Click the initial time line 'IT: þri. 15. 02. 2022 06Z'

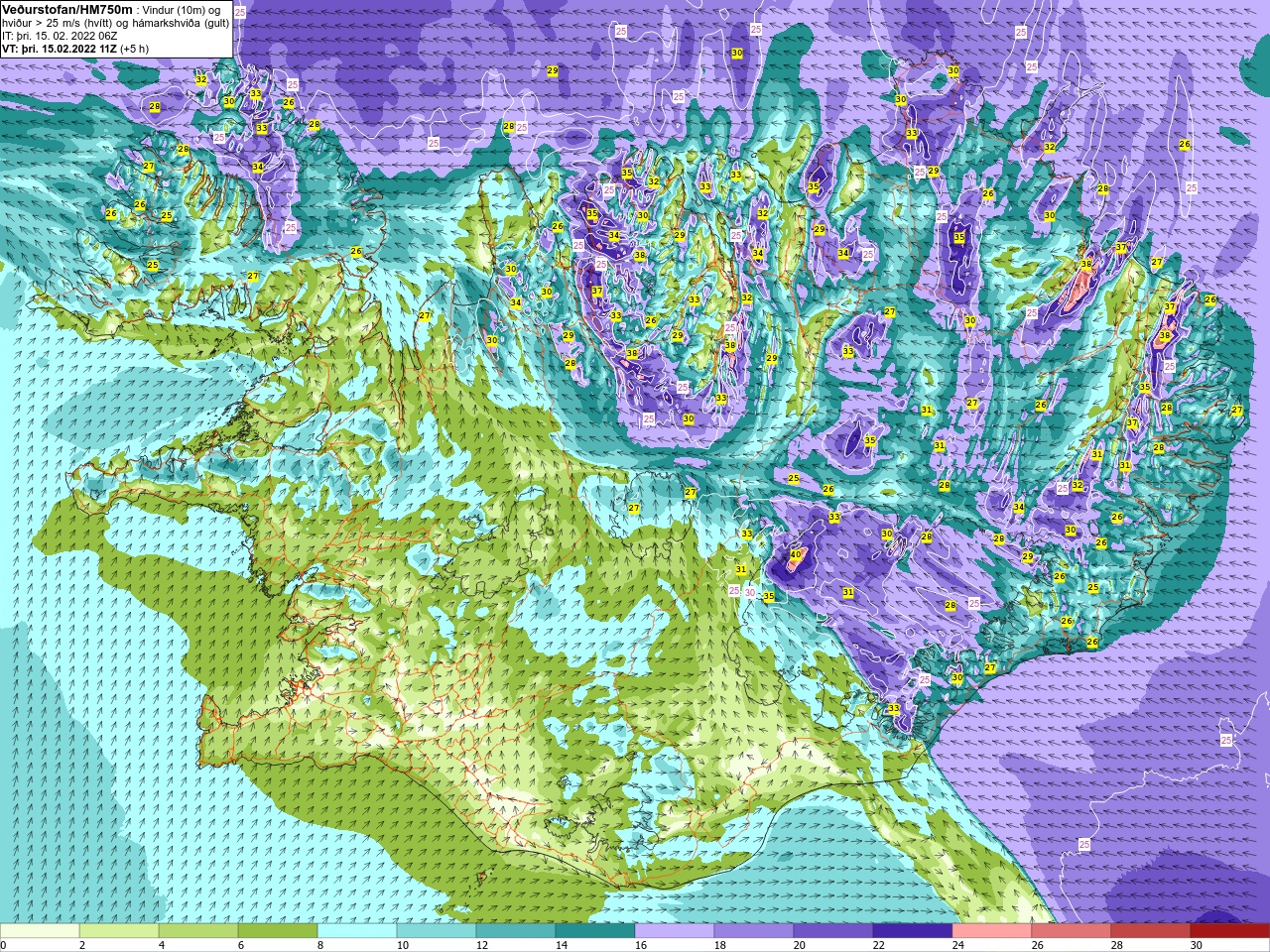coord(60,35)
